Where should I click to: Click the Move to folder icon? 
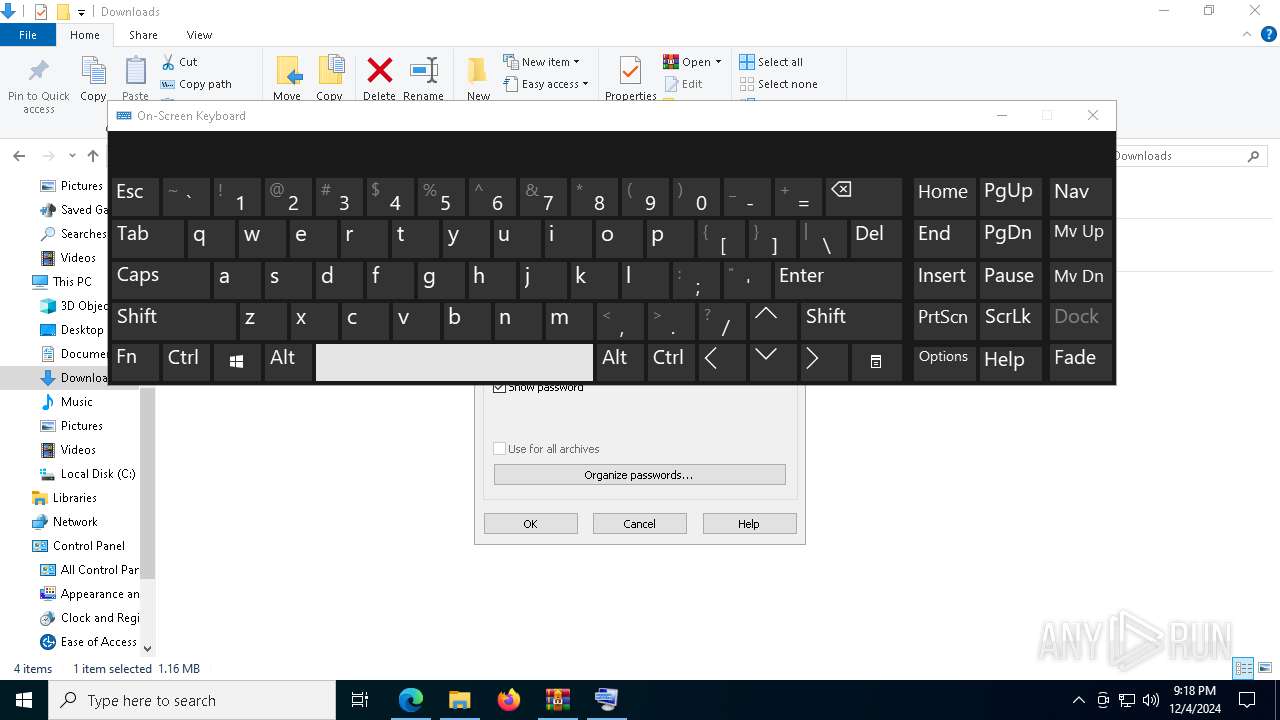click(x=288, y=71)
